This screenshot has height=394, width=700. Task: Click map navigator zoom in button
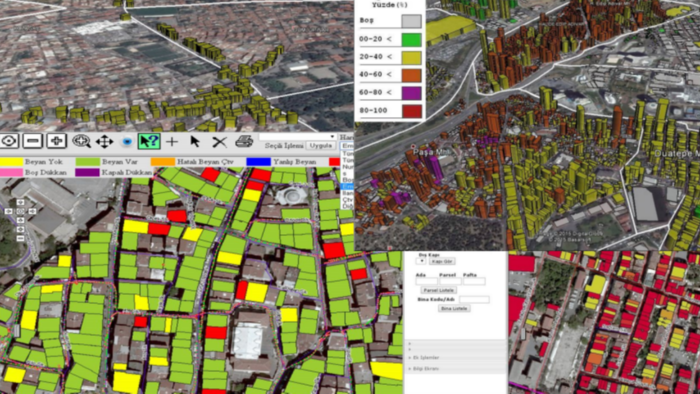coord(21,229)
